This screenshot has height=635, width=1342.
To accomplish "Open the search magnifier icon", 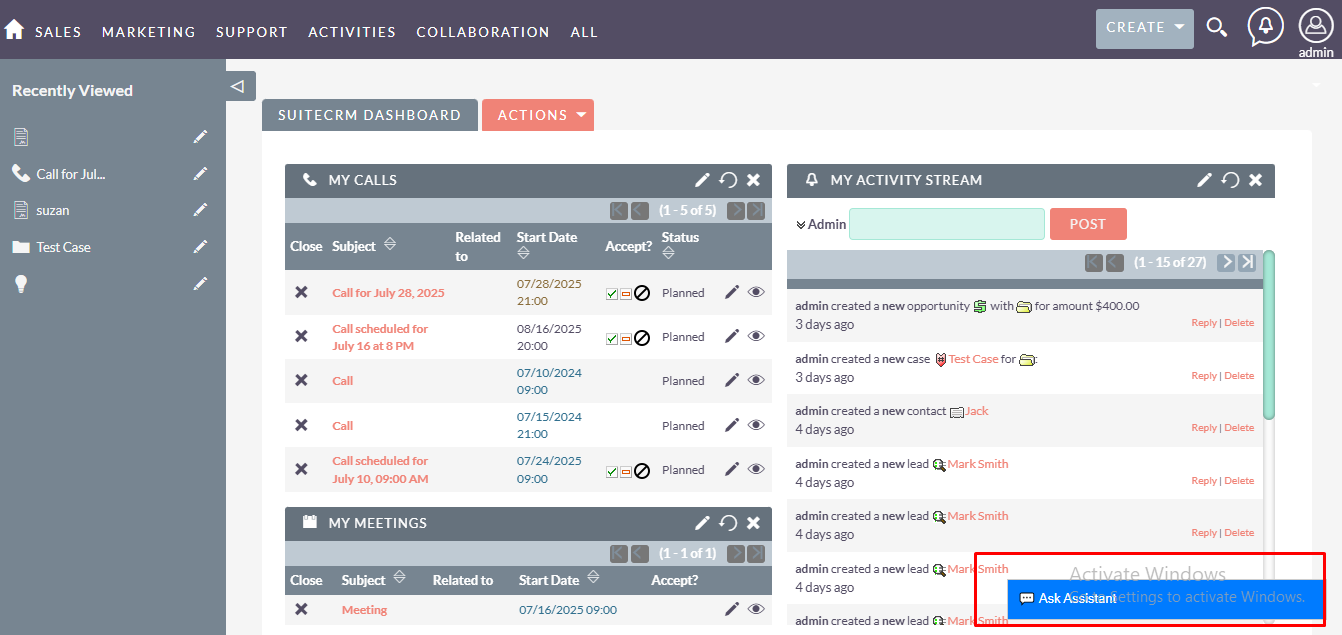I will click(x=1216, y=28).
